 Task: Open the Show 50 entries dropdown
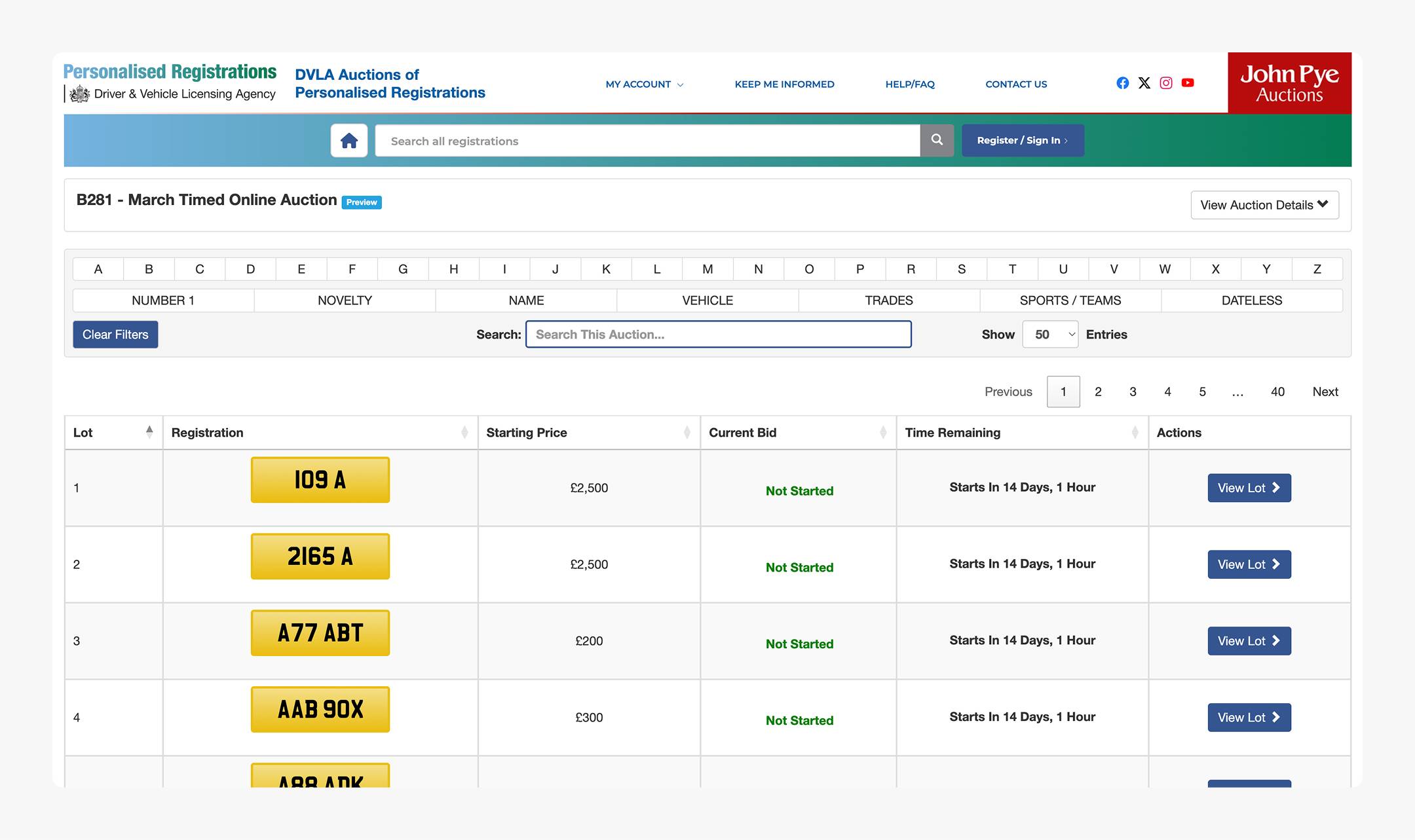(x=1049, y=335)
